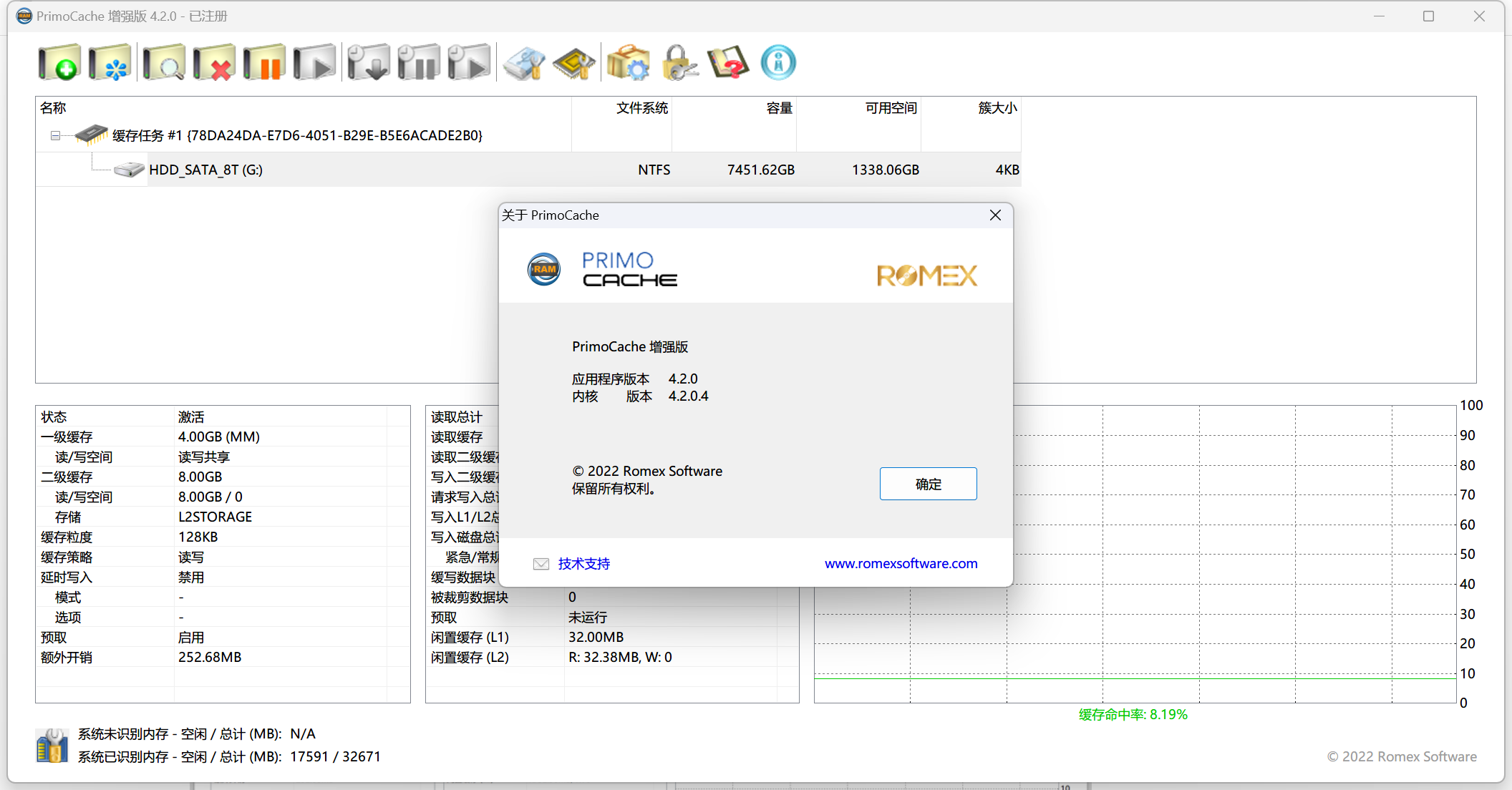1512x790 pixels.
Task: Click the 被裁剪数据块 row label
Action: coord(470,597)
